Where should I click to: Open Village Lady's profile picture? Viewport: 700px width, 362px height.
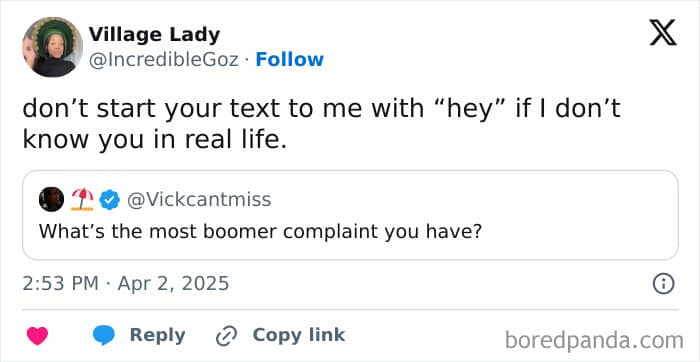tap(53, 47)
